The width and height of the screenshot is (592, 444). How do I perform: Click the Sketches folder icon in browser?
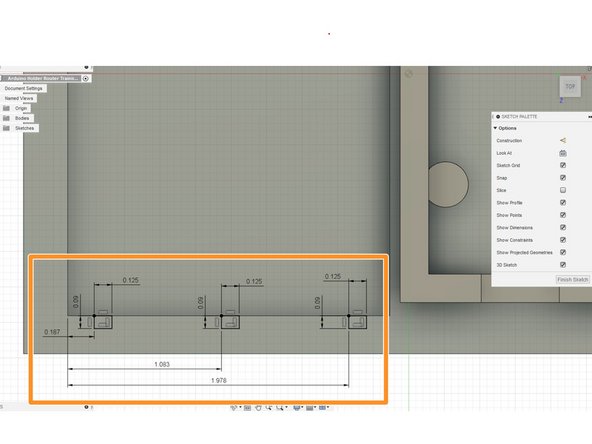click(x=6, y=128)
